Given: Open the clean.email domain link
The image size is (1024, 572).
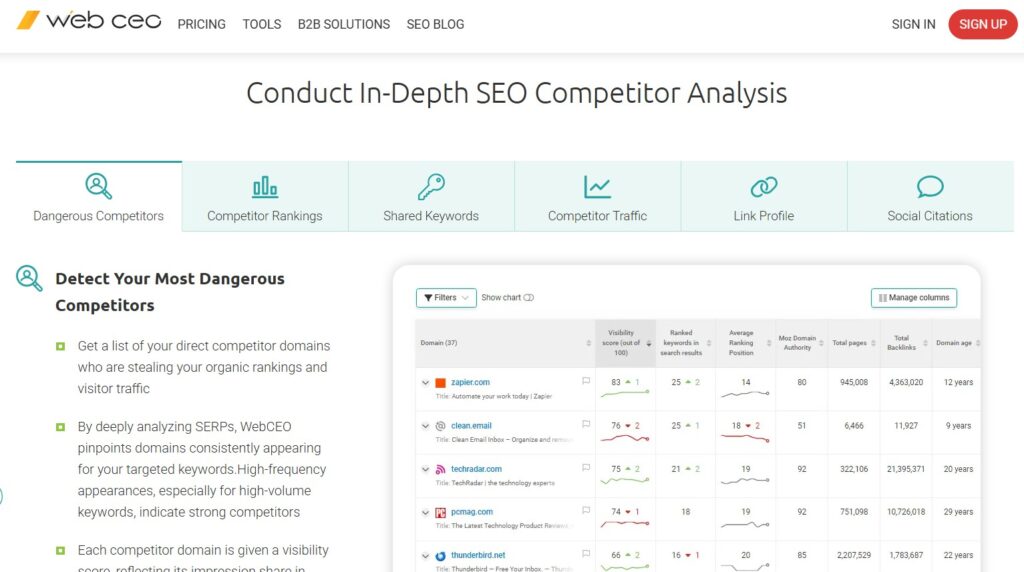Looking at the screenshot, I should pyautogui.click(x=471, y=425).
